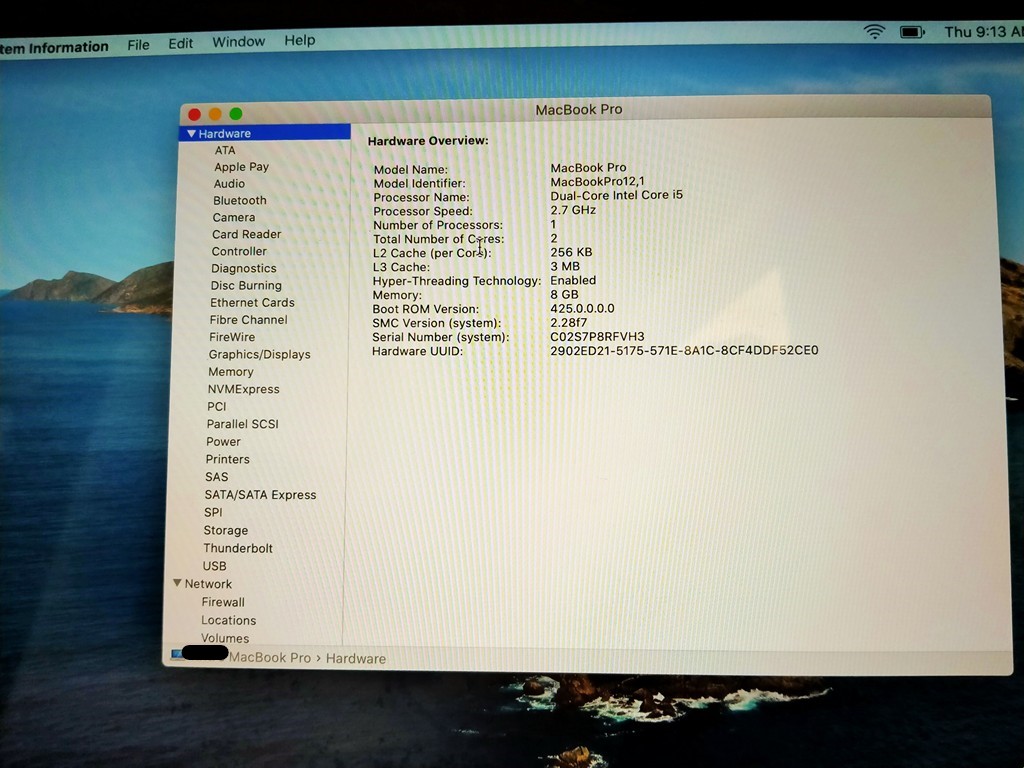Select Printers in the sidebar
This screenshot has height=768, width=1024.
pos(227,459)
